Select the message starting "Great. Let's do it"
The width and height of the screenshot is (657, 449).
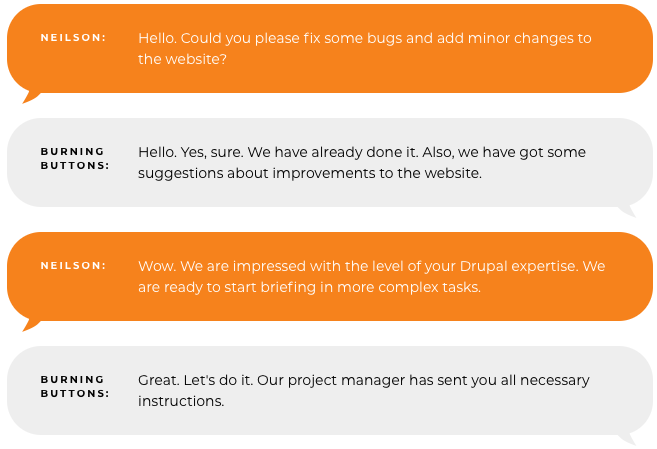(x=363, y=391)
